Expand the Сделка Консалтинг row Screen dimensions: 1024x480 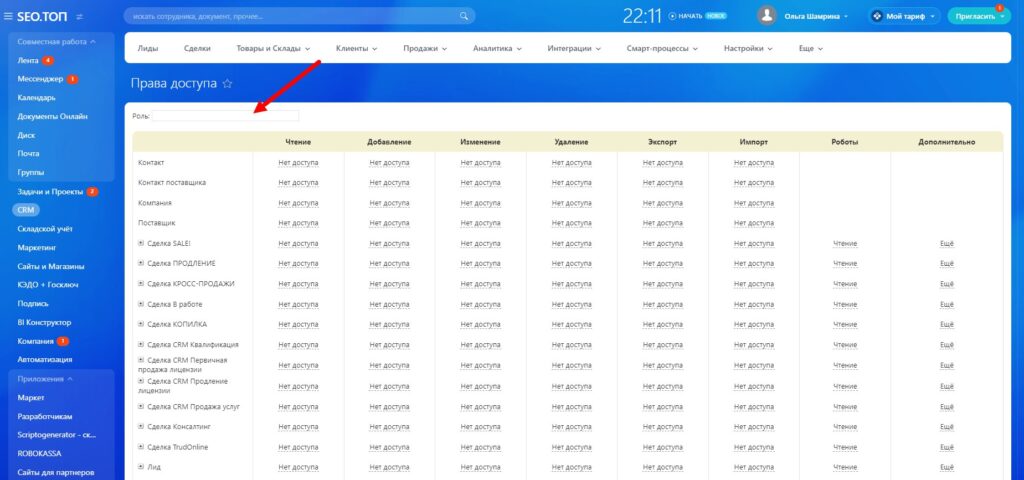[x=141, y=426]
